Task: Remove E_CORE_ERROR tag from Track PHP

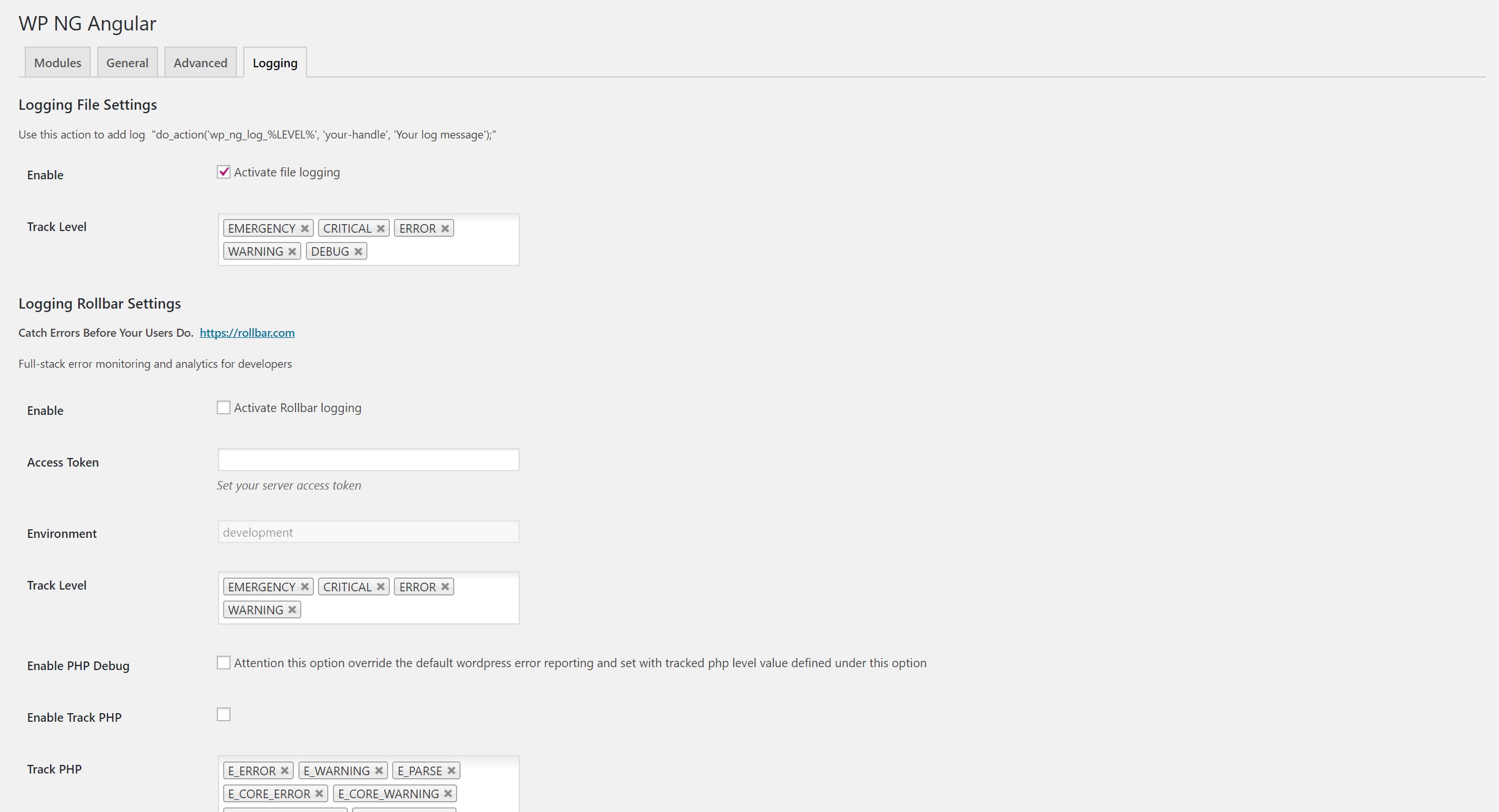Action: [319, 794]
